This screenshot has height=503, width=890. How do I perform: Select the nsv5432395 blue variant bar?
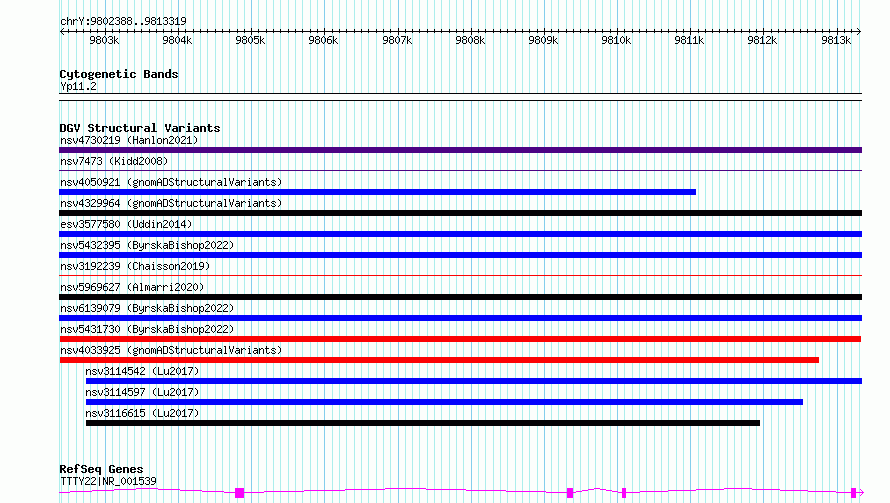460,255
